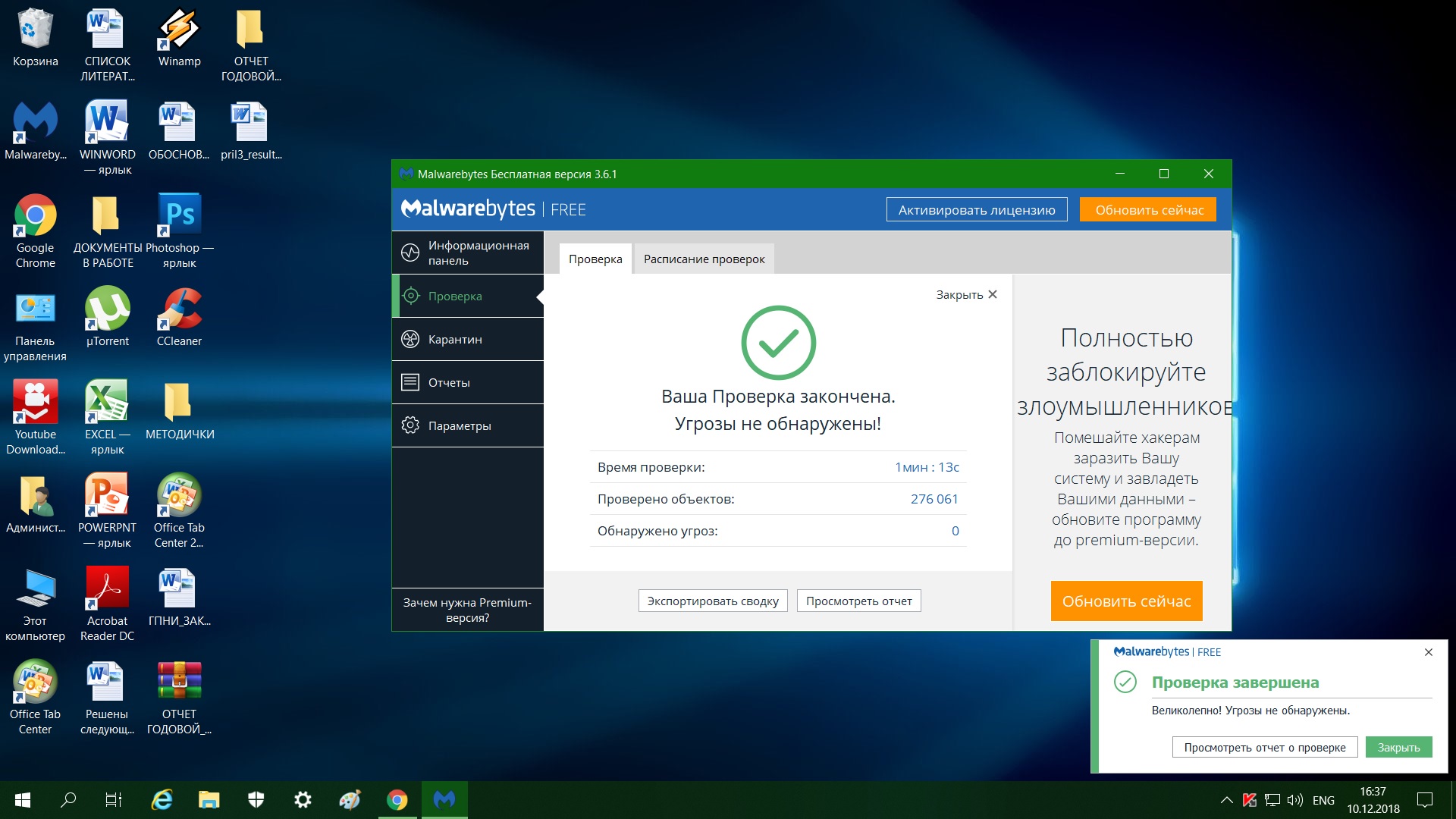1456x819 pixels.
Task: Click Просмотреть отчет button
Action: (x=858, y=601)
